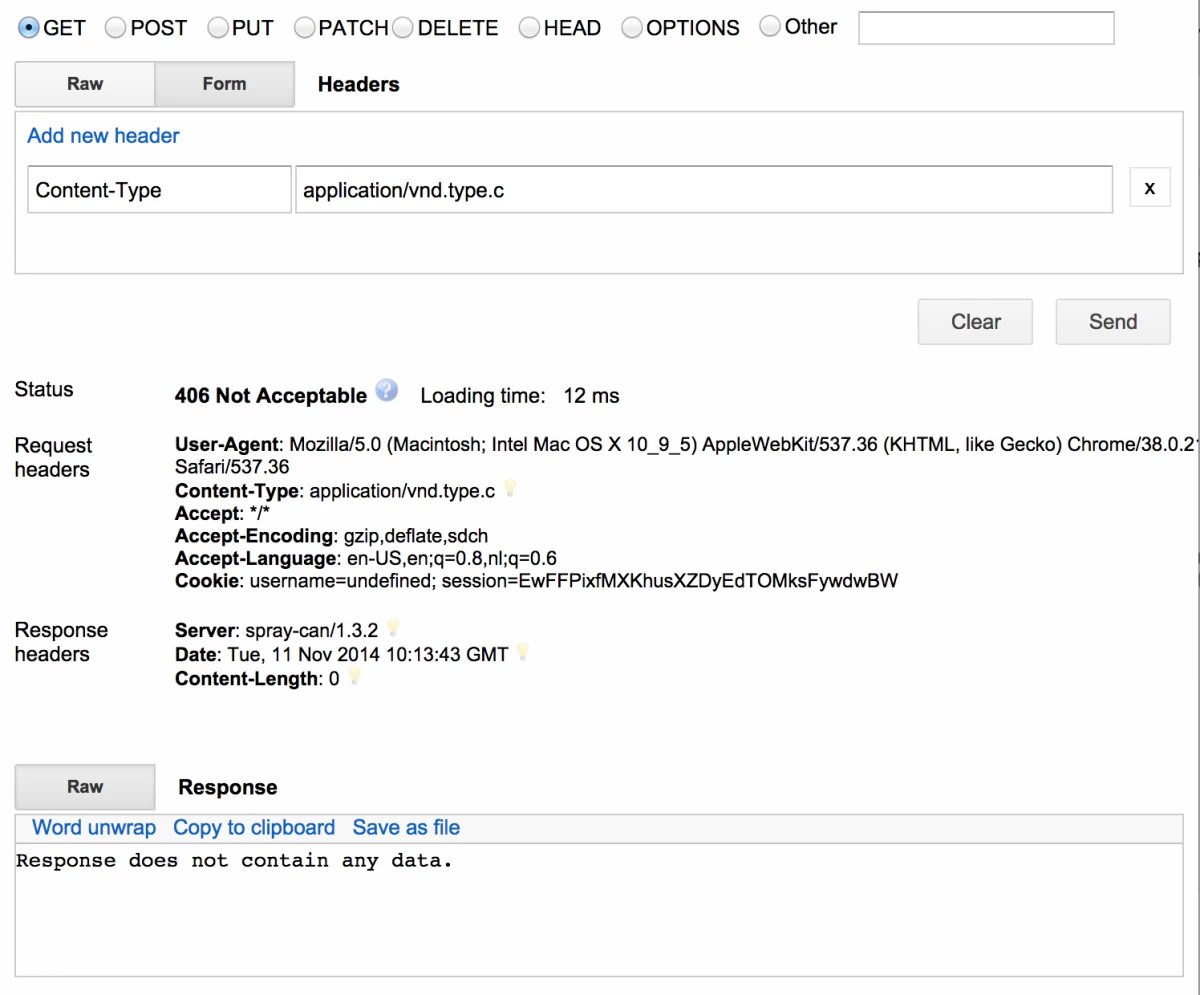The height and width of the screenshot is (995, 1200).
Task: Click the hint bulb beside Content-Length header
Action: pyautogui.click(x=353, y=678)
